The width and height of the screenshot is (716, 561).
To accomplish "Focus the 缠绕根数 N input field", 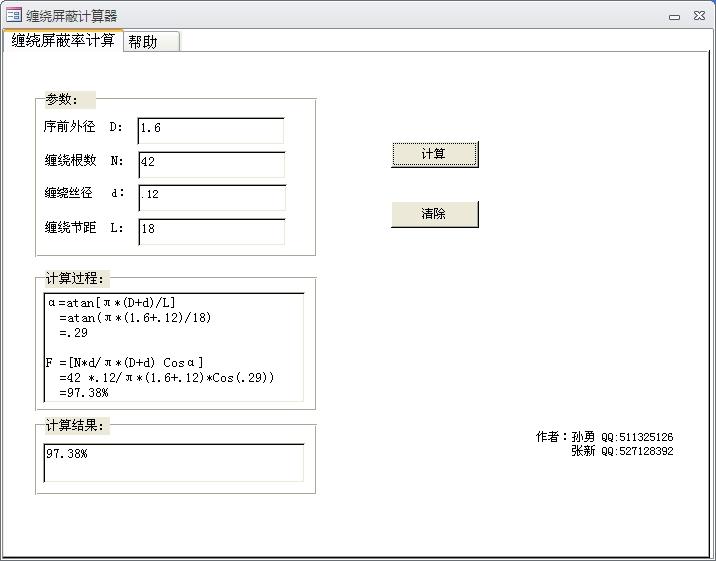I will (211, 164).
